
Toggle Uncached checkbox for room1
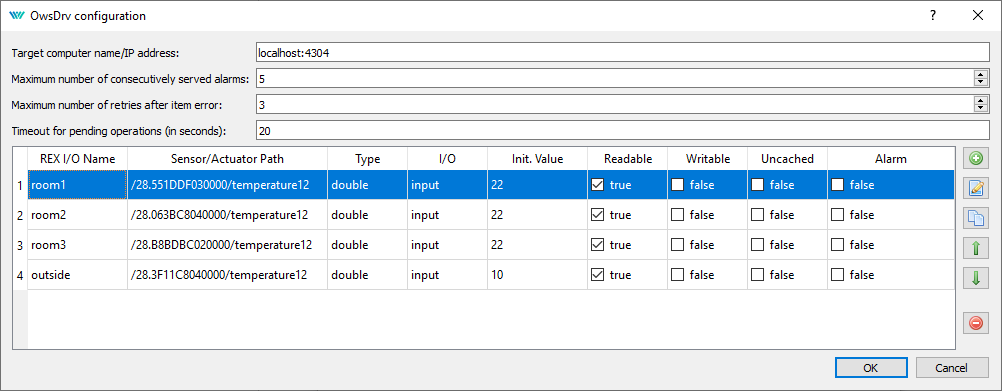757,185
